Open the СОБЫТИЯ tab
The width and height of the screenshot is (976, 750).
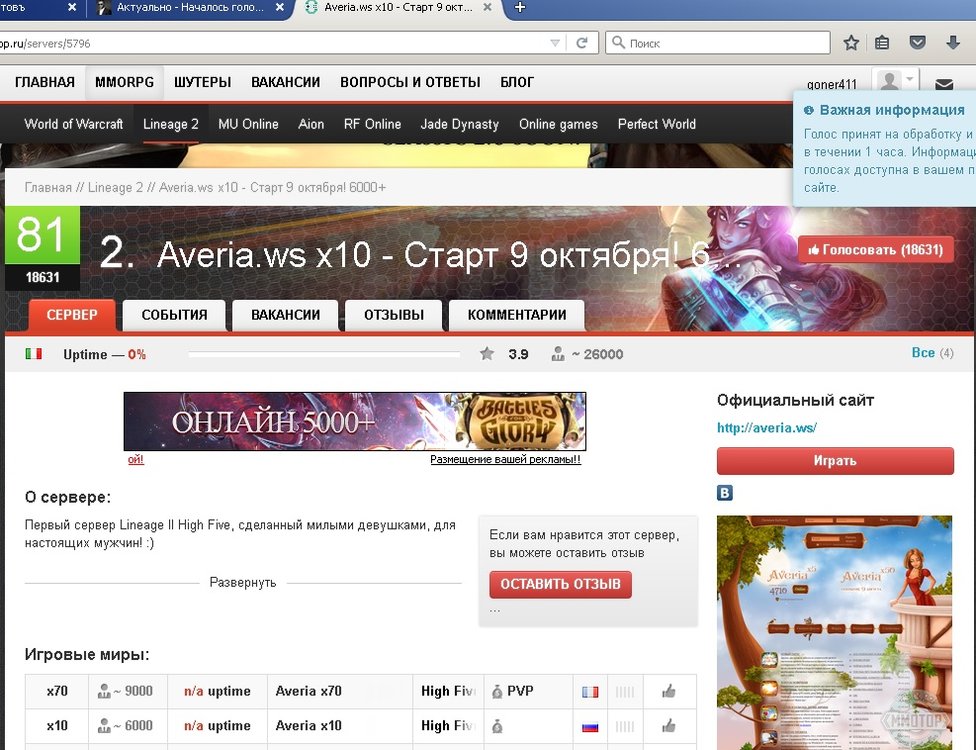(174, 315)
